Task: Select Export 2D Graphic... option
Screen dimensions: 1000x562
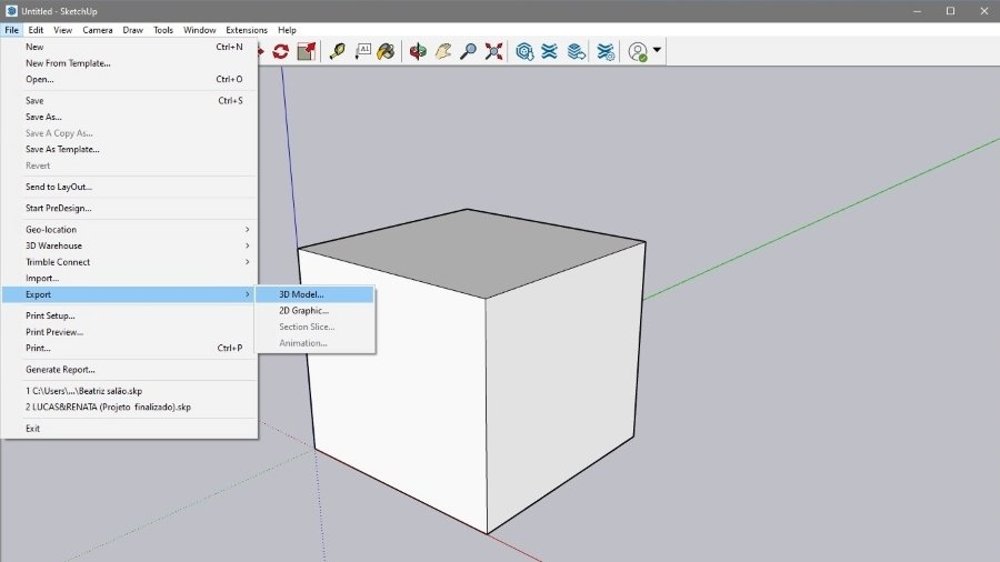Action: [x=314, y=311]
